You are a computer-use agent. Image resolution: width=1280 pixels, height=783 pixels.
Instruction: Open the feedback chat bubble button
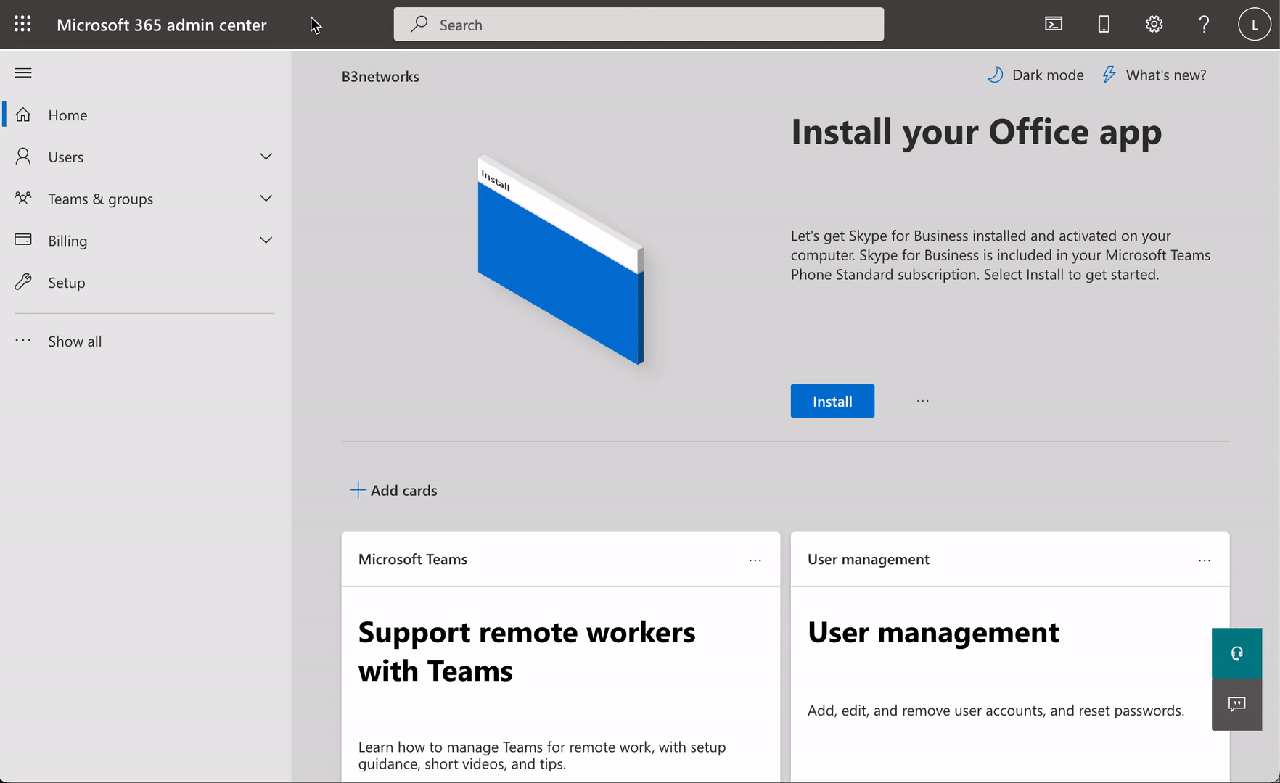[1237, 704]
